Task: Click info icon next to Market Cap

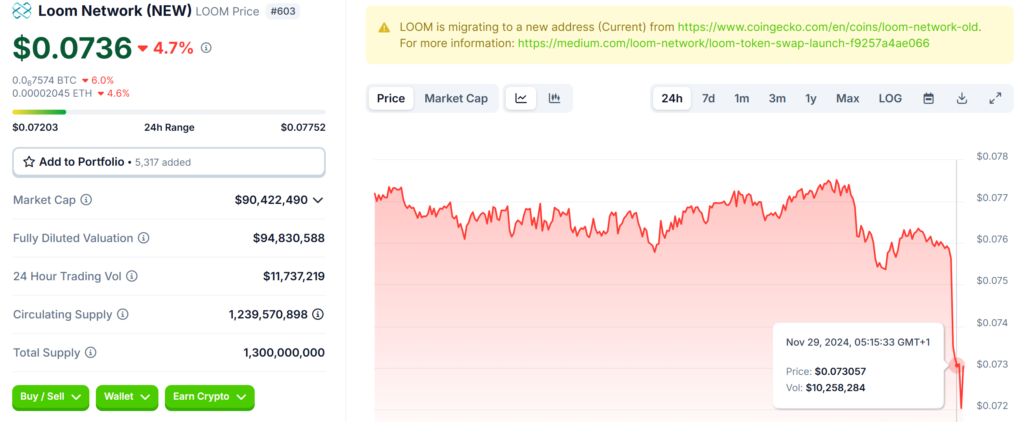Action: point(86,200)
